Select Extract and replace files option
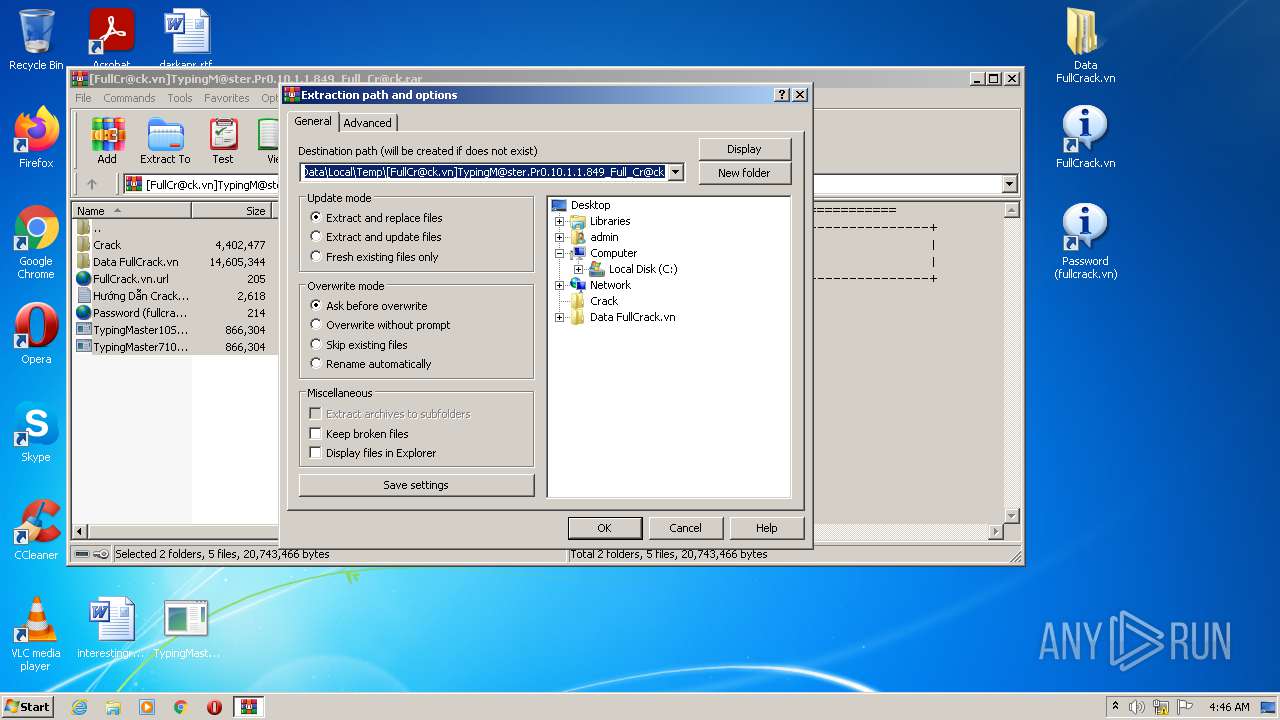The image size is (1280, 720). 376,218
